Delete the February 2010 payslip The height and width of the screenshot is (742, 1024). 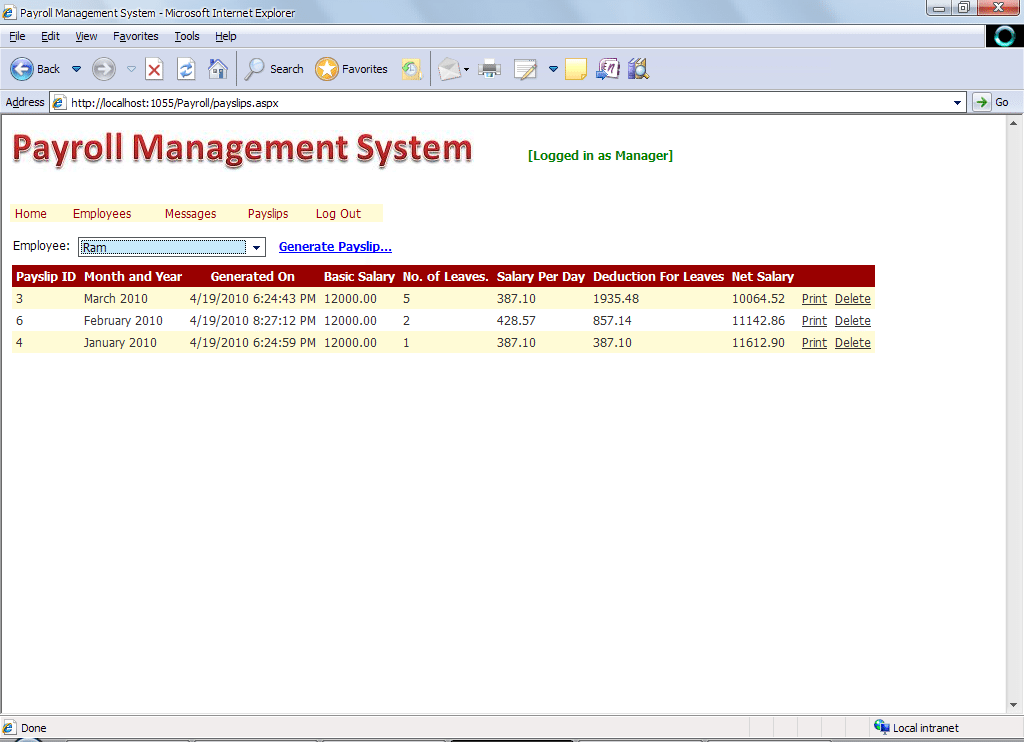852,321
